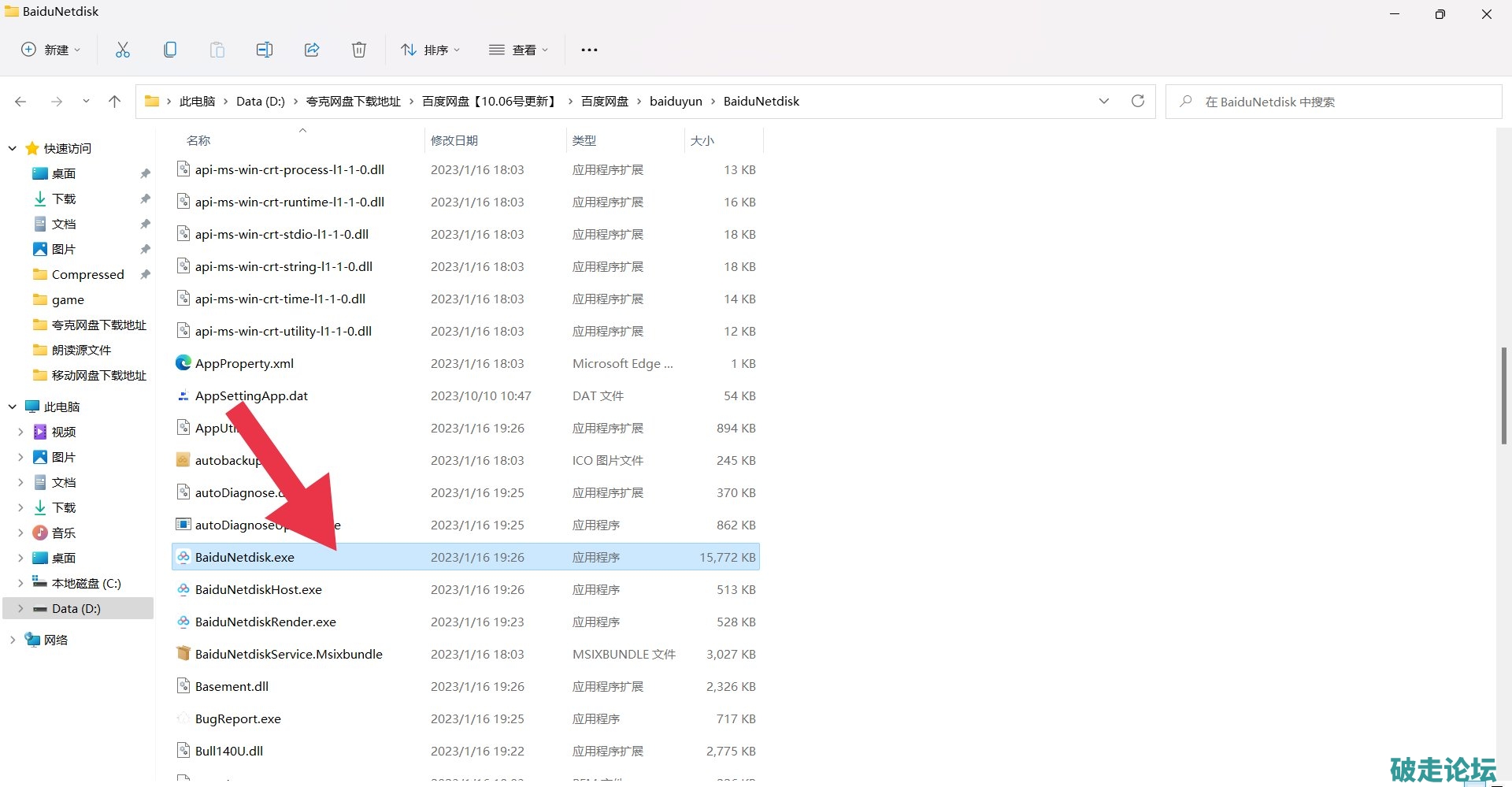Click the Rename icon in toolbar

[265, 50]
